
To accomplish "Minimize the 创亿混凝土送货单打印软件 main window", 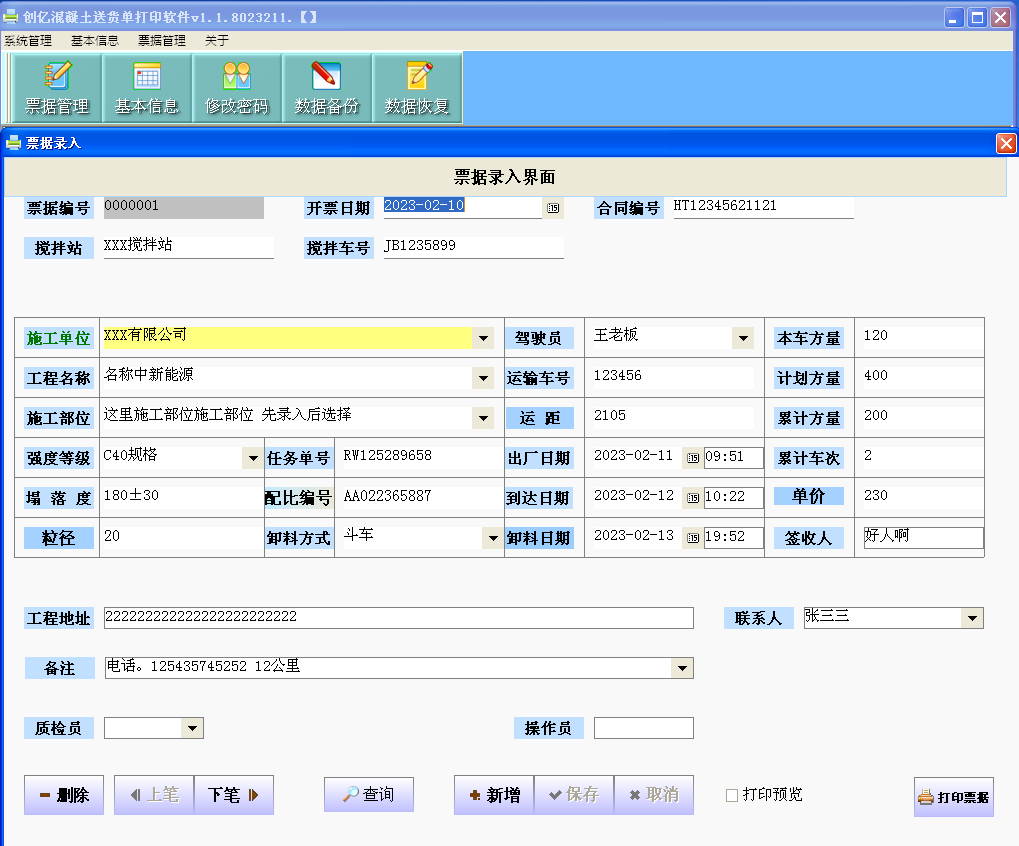I will tap(953, 18).
